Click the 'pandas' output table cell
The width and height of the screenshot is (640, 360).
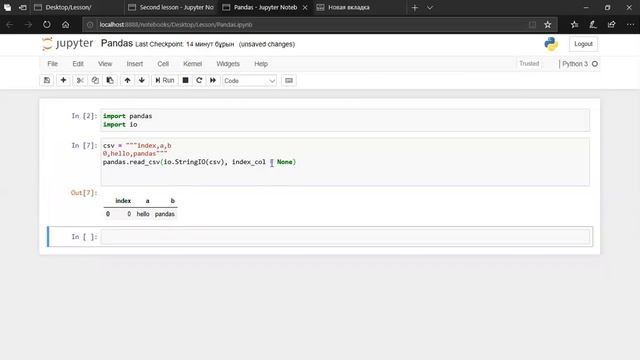164,214
